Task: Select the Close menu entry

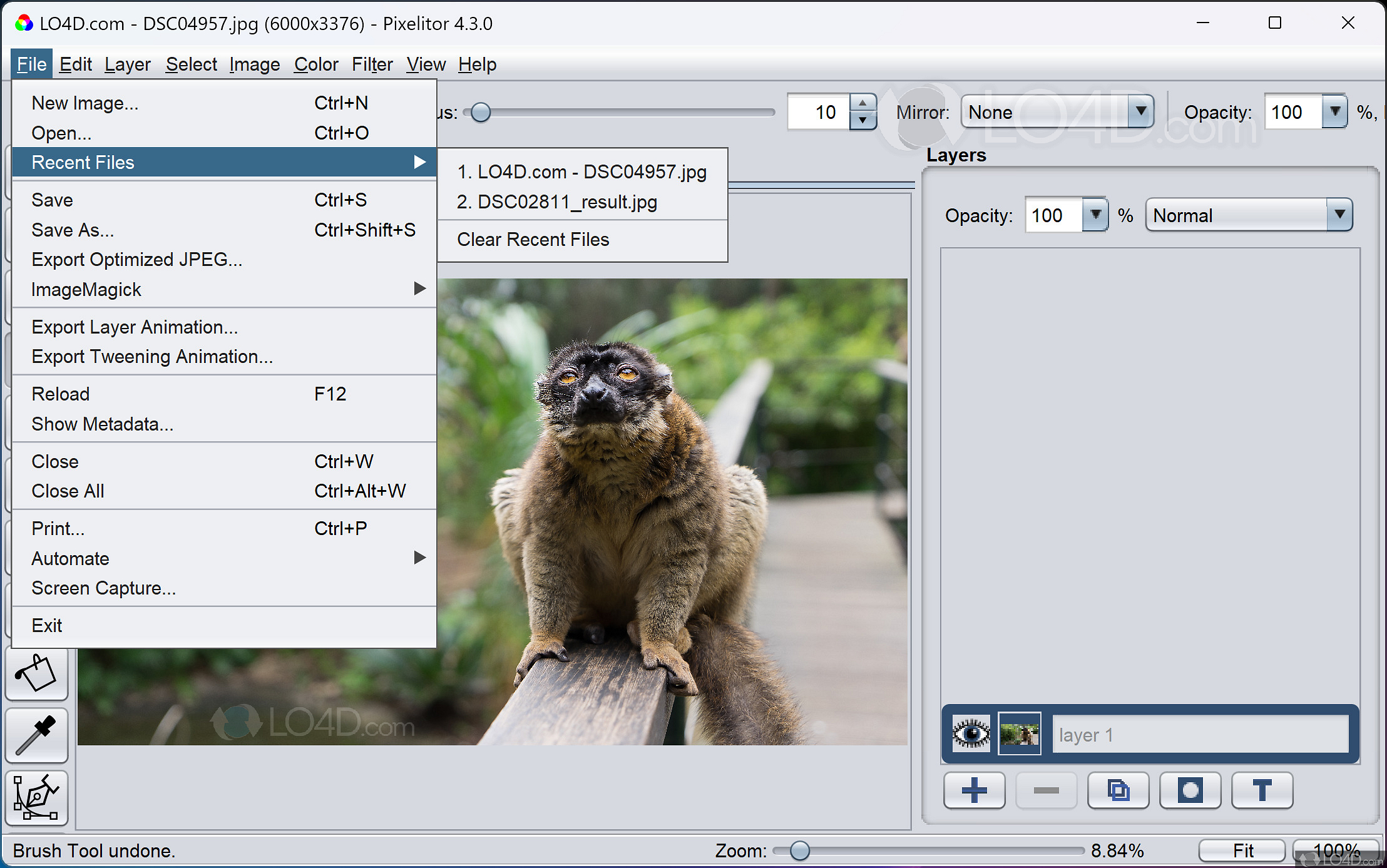Action: coord(224,461)
